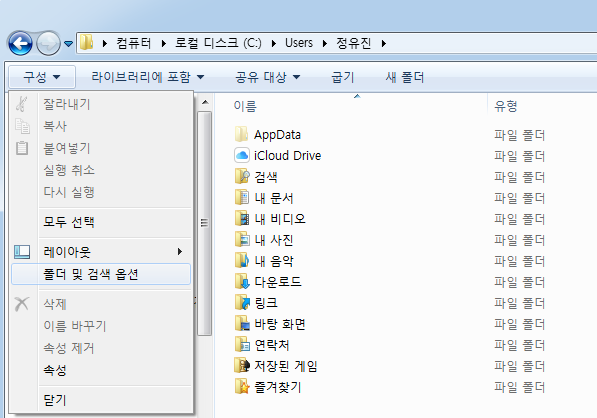Viewport: 597px width, 418px height.
Task: Click the greyed Forward navigation arrow
Action: coord(48,43)
